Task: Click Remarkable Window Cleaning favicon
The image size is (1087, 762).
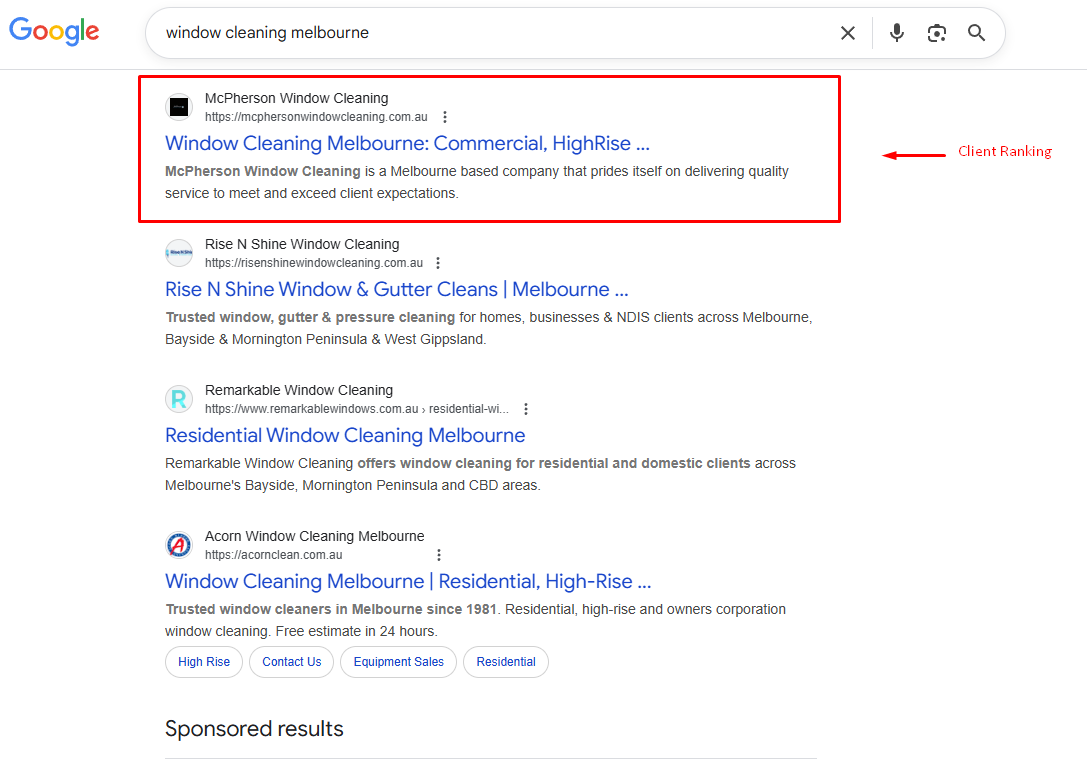Action: click(x=179, y=399)
